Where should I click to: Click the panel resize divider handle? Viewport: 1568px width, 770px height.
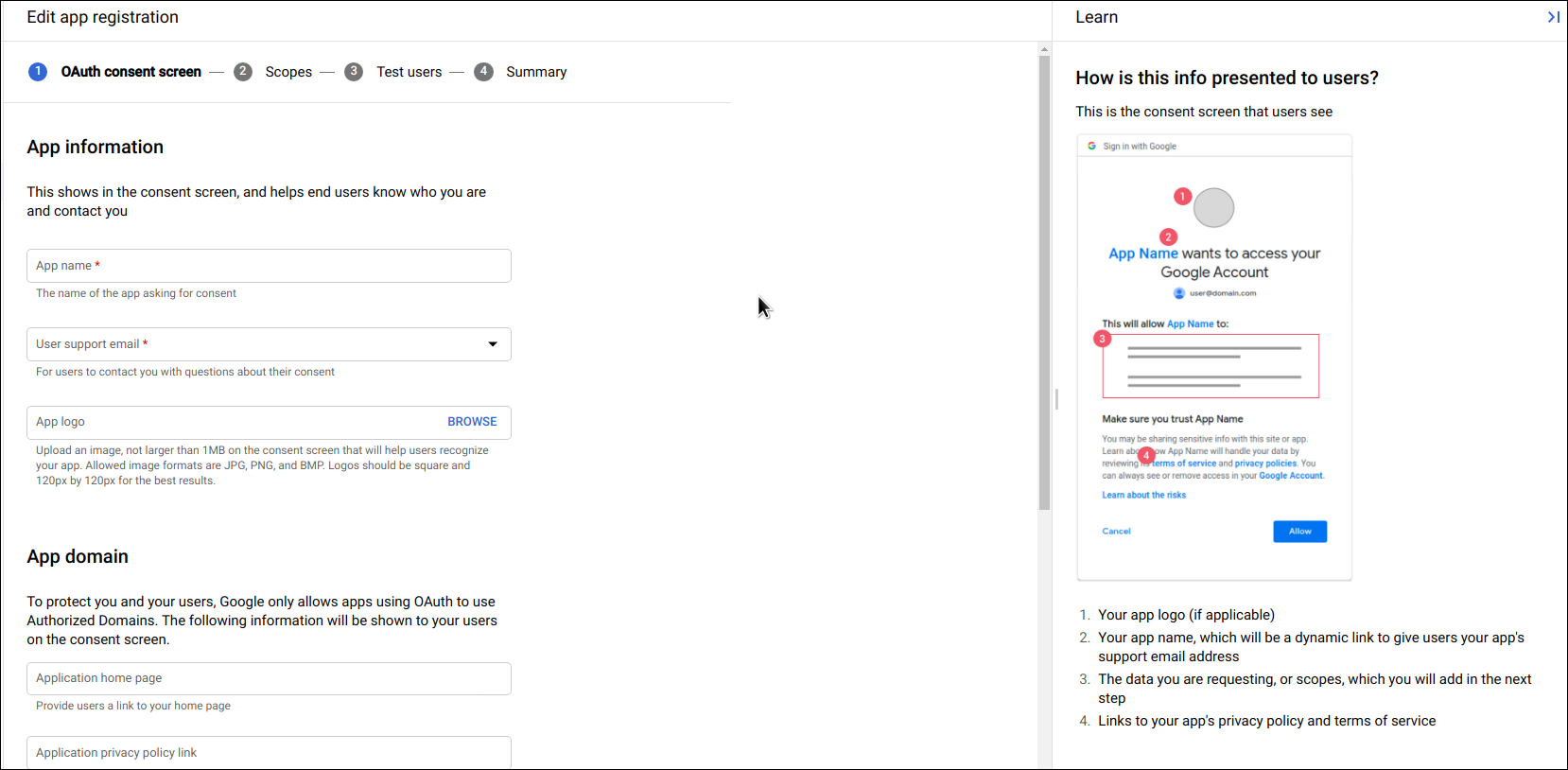tap(1056, 399)
